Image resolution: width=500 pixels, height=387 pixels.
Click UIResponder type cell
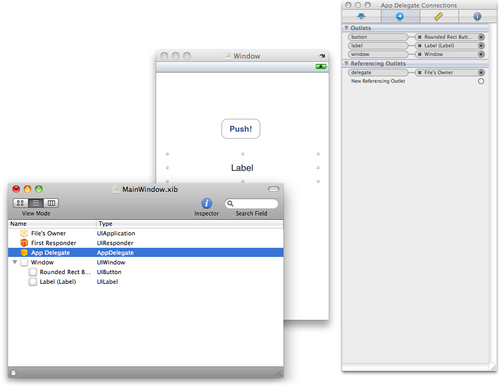[x=115, y=243]
